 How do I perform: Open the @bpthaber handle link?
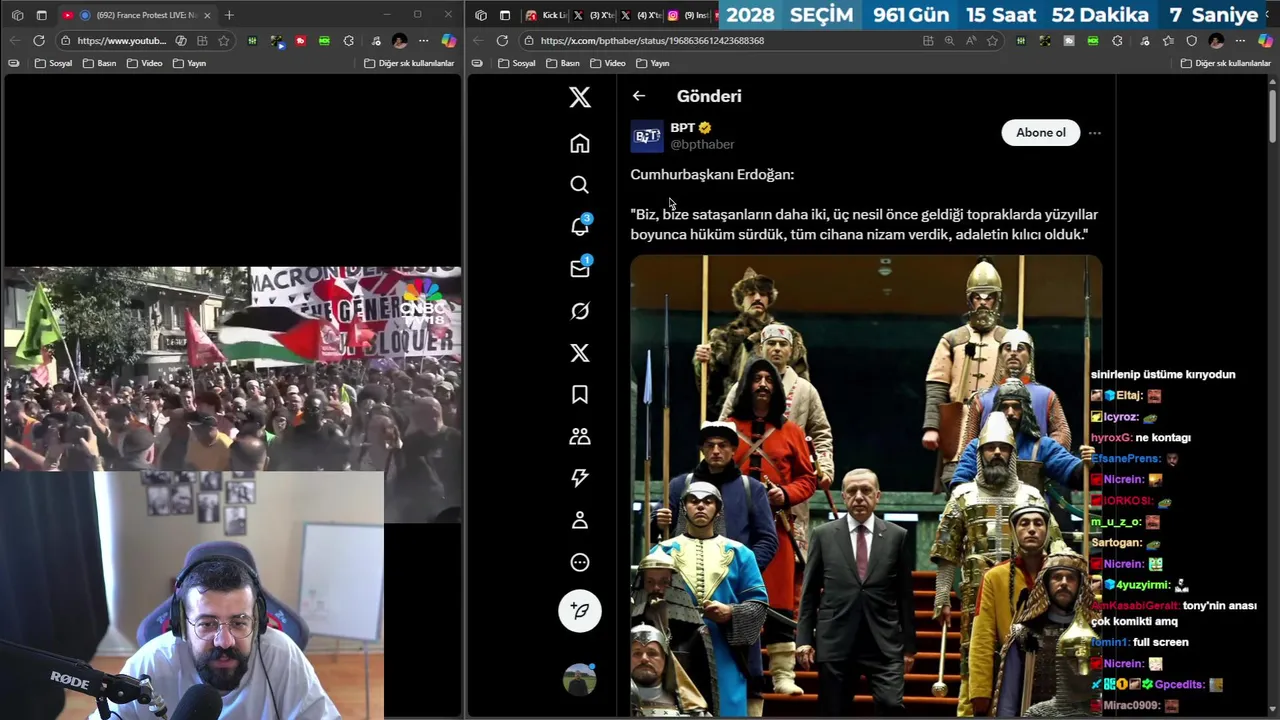pos(702,145)
